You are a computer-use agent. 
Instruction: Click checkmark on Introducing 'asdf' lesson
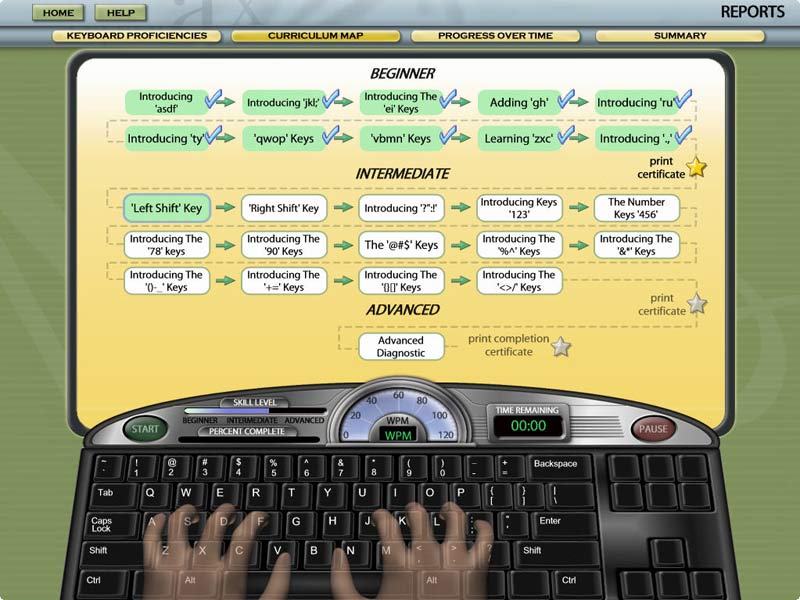click(213, 98)
